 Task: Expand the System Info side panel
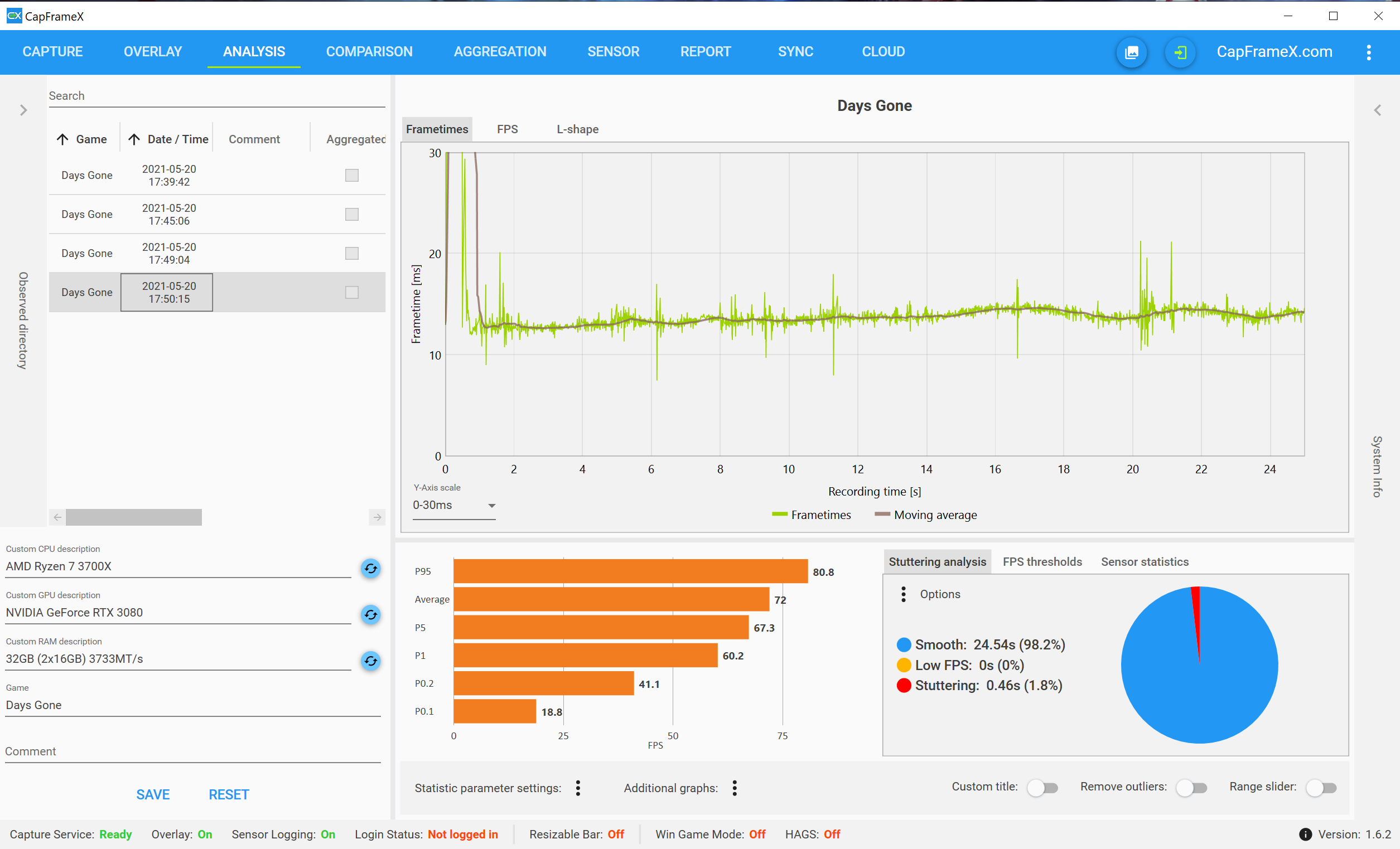(x=1377, y=110)
